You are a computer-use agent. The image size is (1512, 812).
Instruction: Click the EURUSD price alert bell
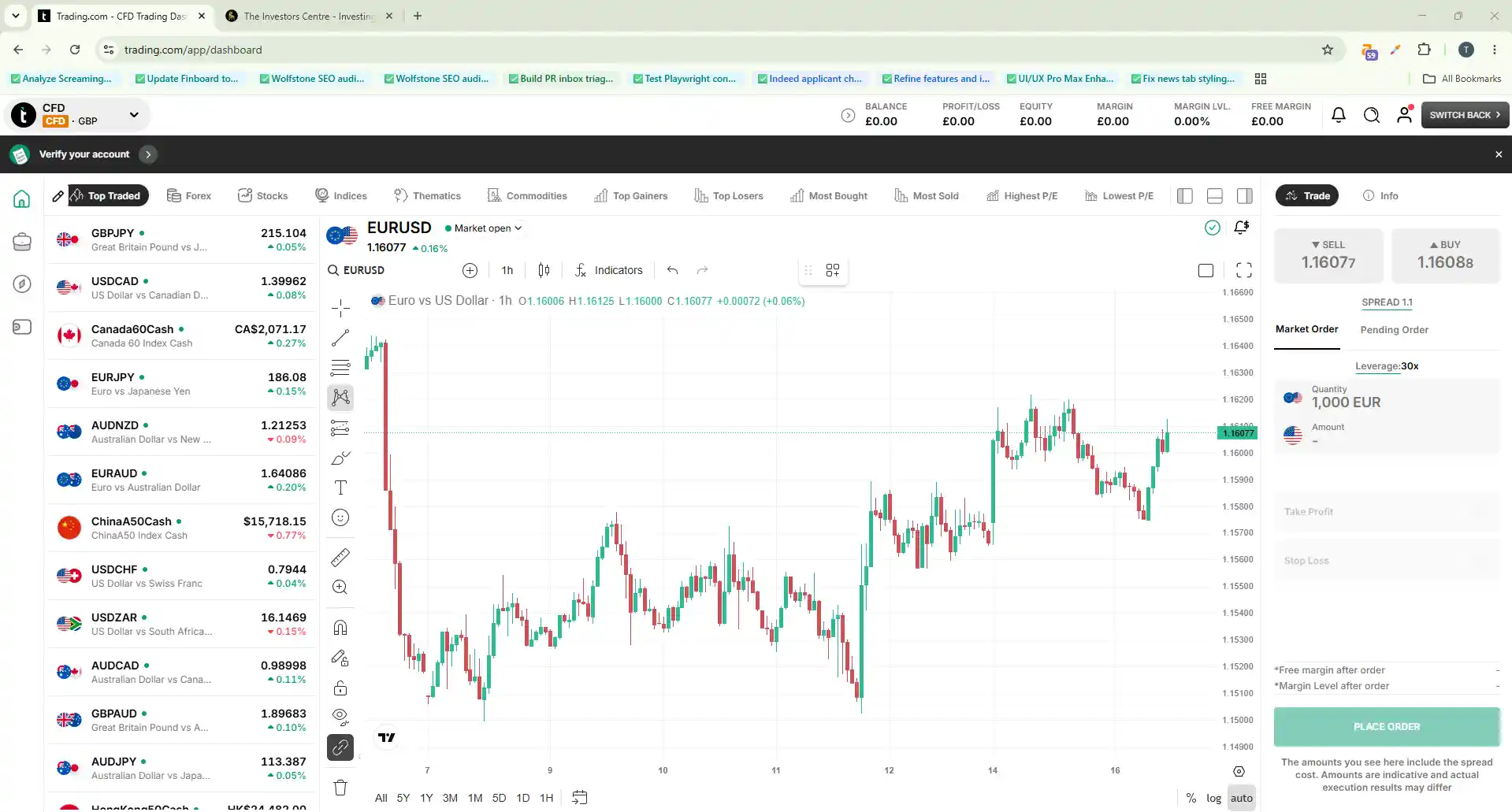point(1242,228)
